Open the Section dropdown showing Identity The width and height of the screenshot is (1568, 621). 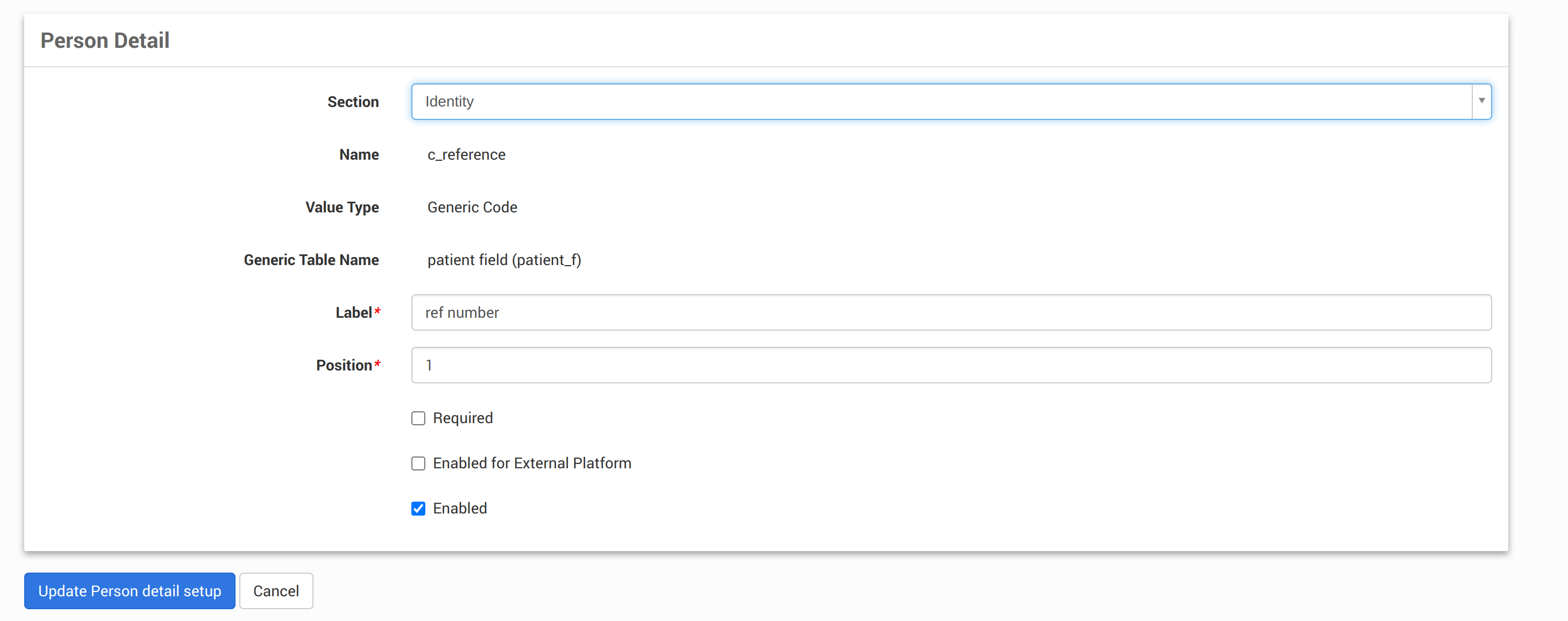coord(940,102)
